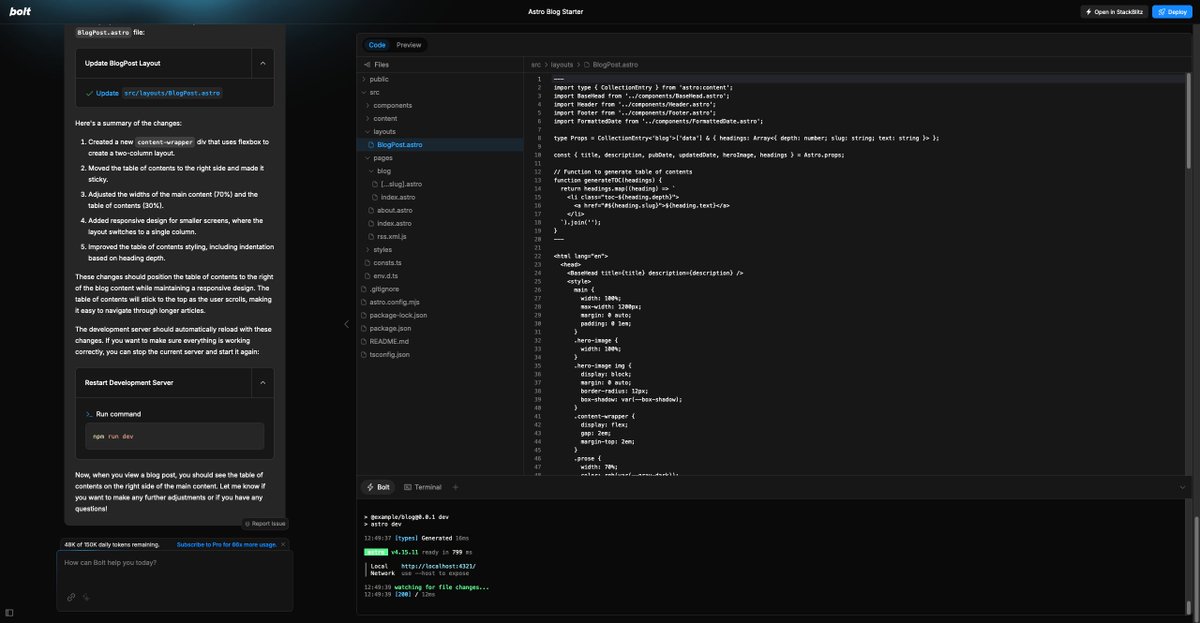The image size is (1200, 623).
Task: Add a new terminal with the plus icon
Action: (455, 487)
